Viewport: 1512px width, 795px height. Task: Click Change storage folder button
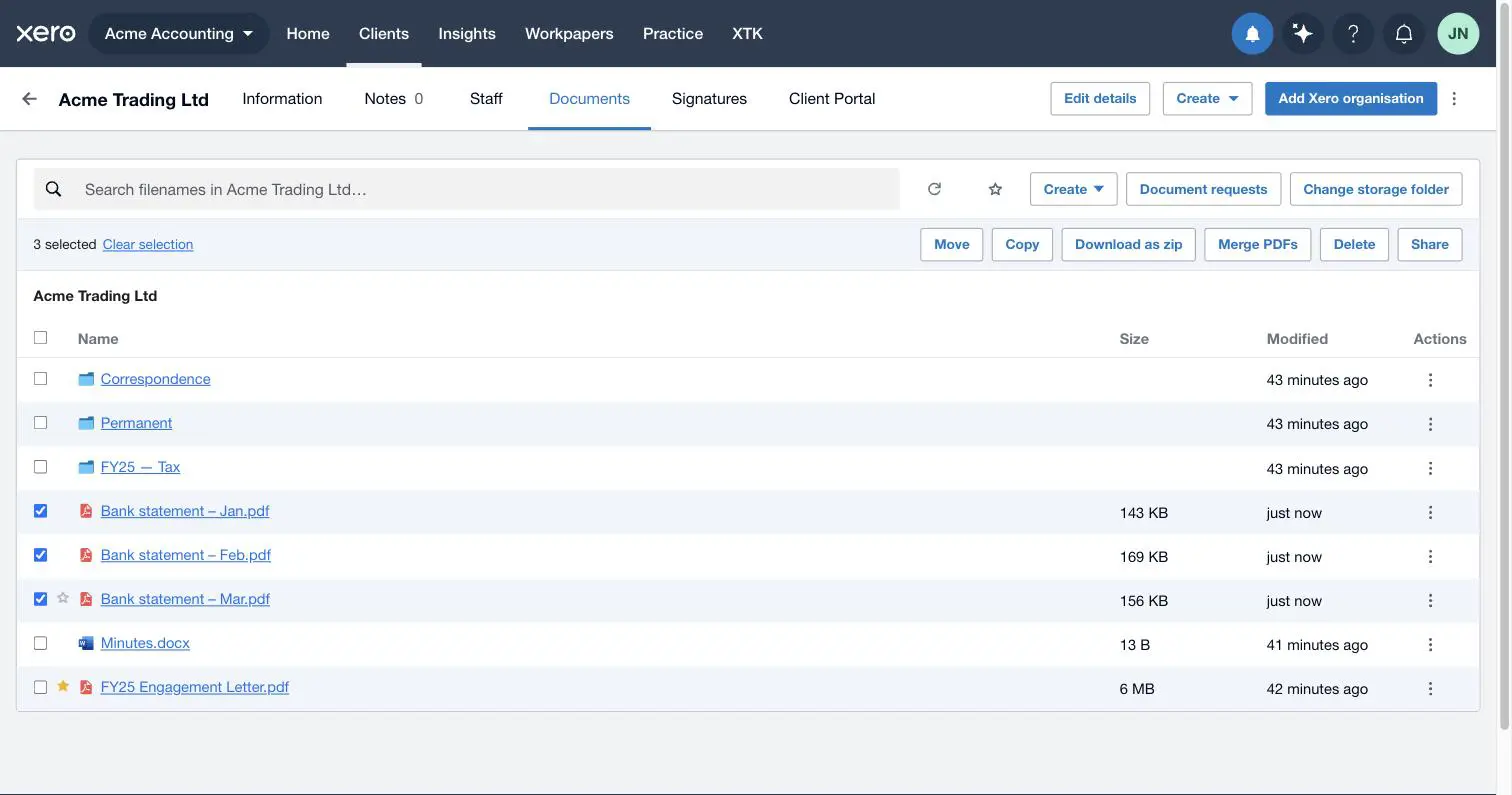point(1376,189)
